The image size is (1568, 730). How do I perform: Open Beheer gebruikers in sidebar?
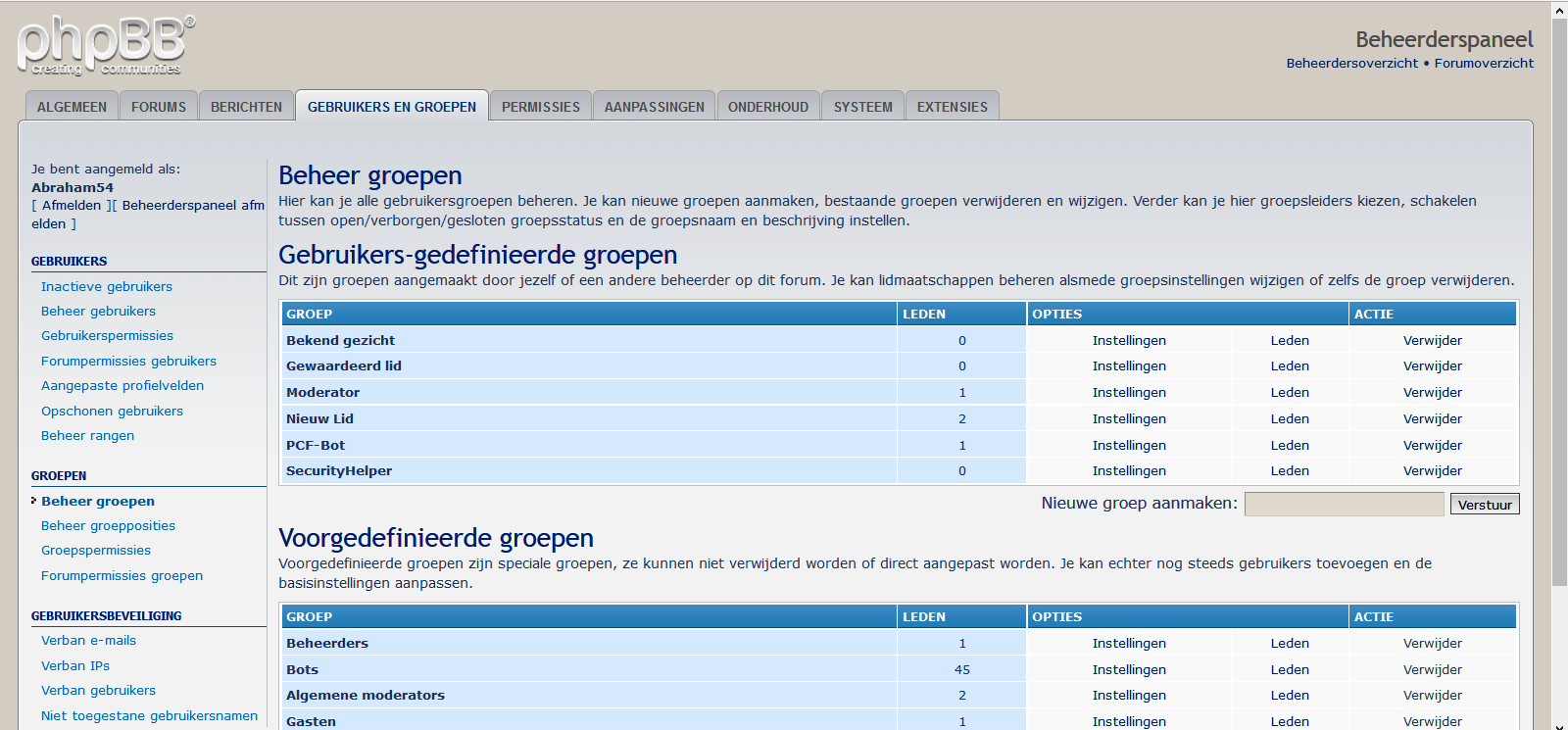98,311
